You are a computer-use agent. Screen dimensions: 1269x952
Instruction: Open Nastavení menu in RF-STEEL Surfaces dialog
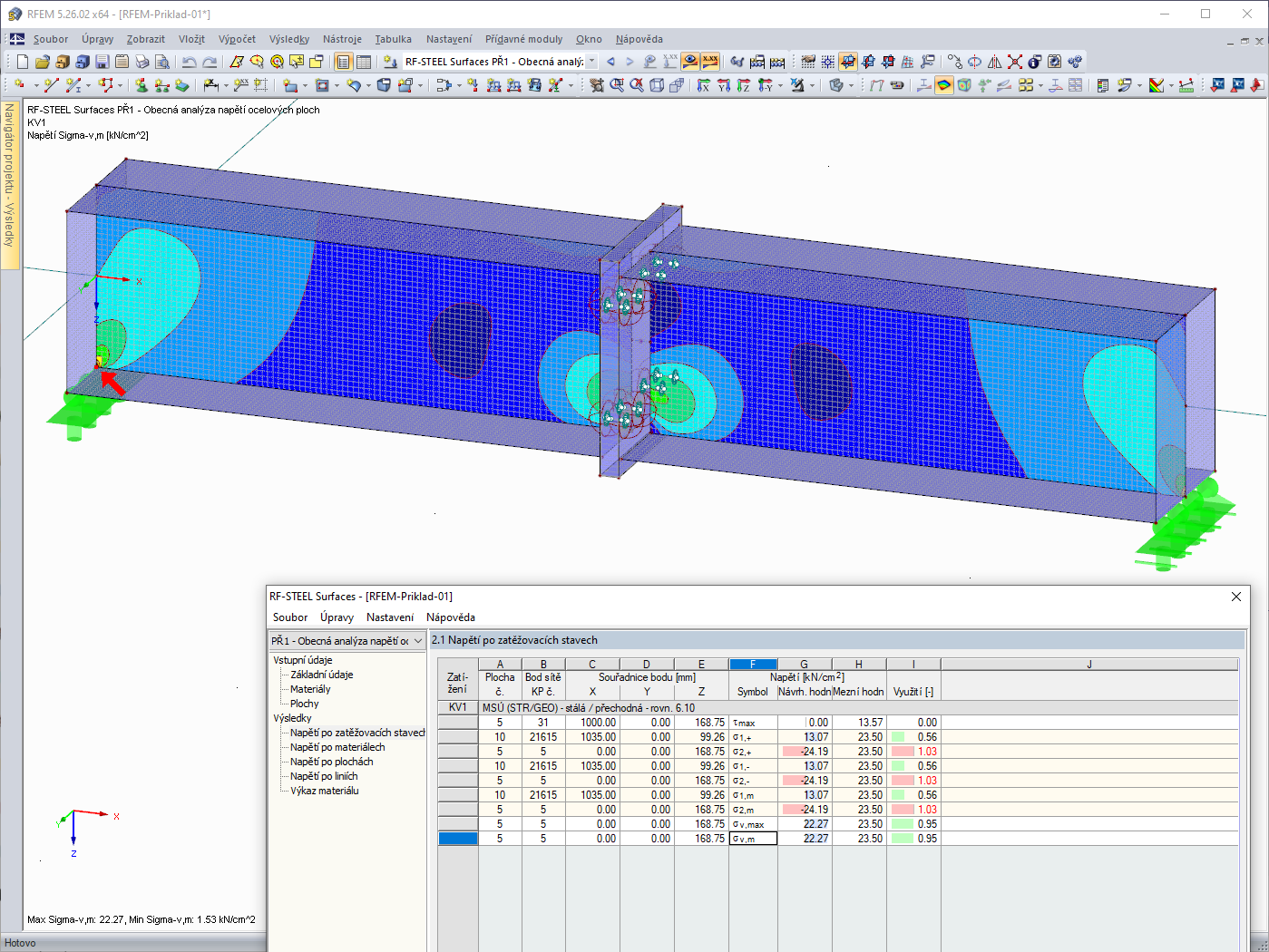tap(390, 617)
